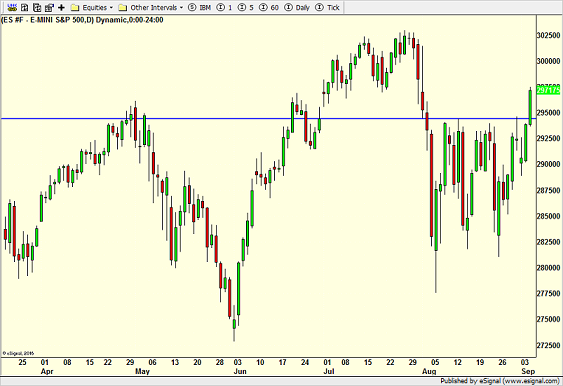Click the latest green candle at far right
The image size is (563, 386).
click(x=530, y=107)
